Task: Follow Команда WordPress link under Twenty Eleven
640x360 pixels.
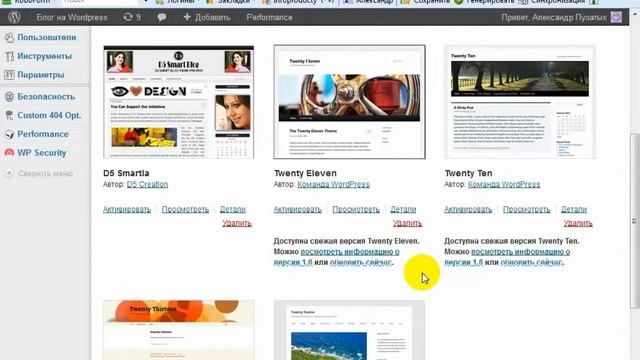Action: point(333,184)
